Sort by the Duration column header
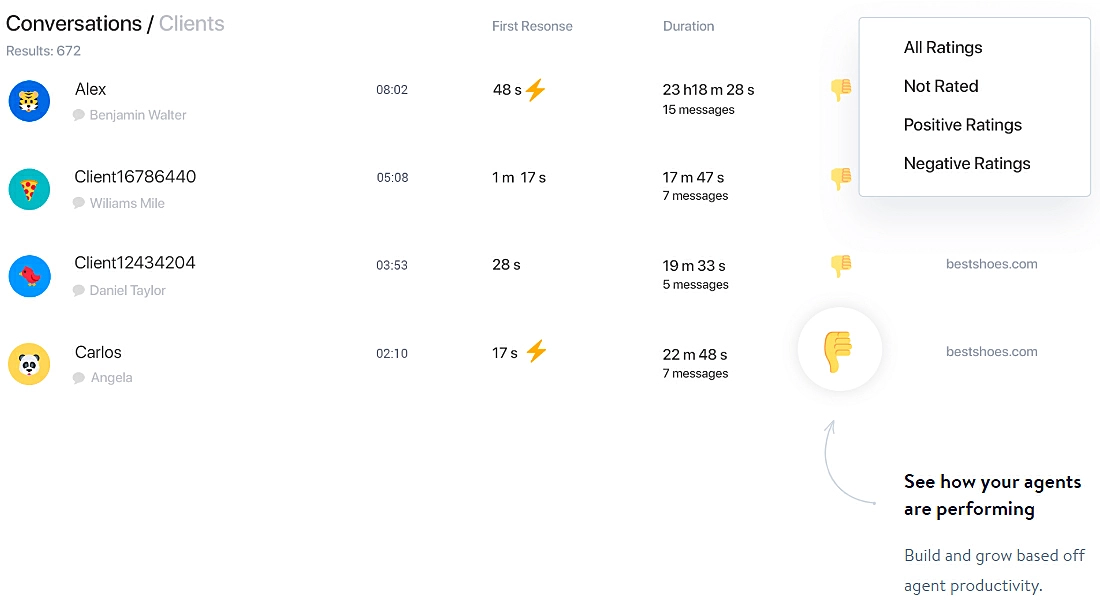The width and height of the screenshot is (1100, 614). tap(688, 26)
